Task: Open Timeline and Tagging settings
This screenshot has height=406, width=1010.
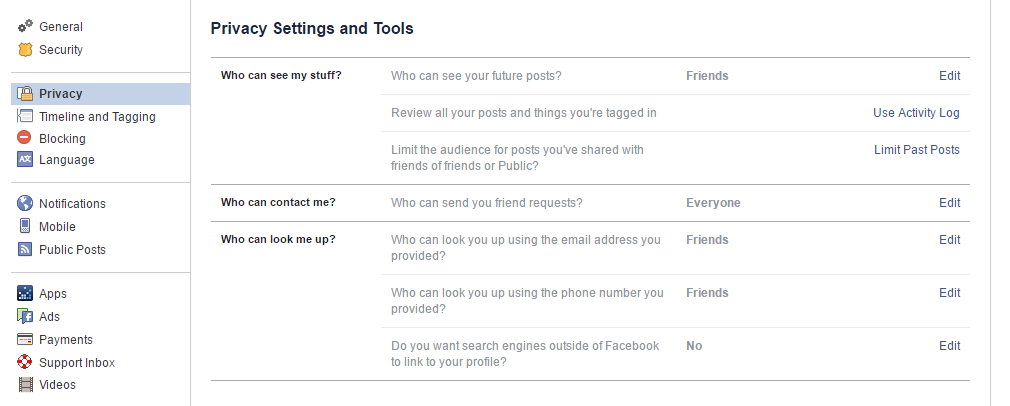Action: coord(97,117)
